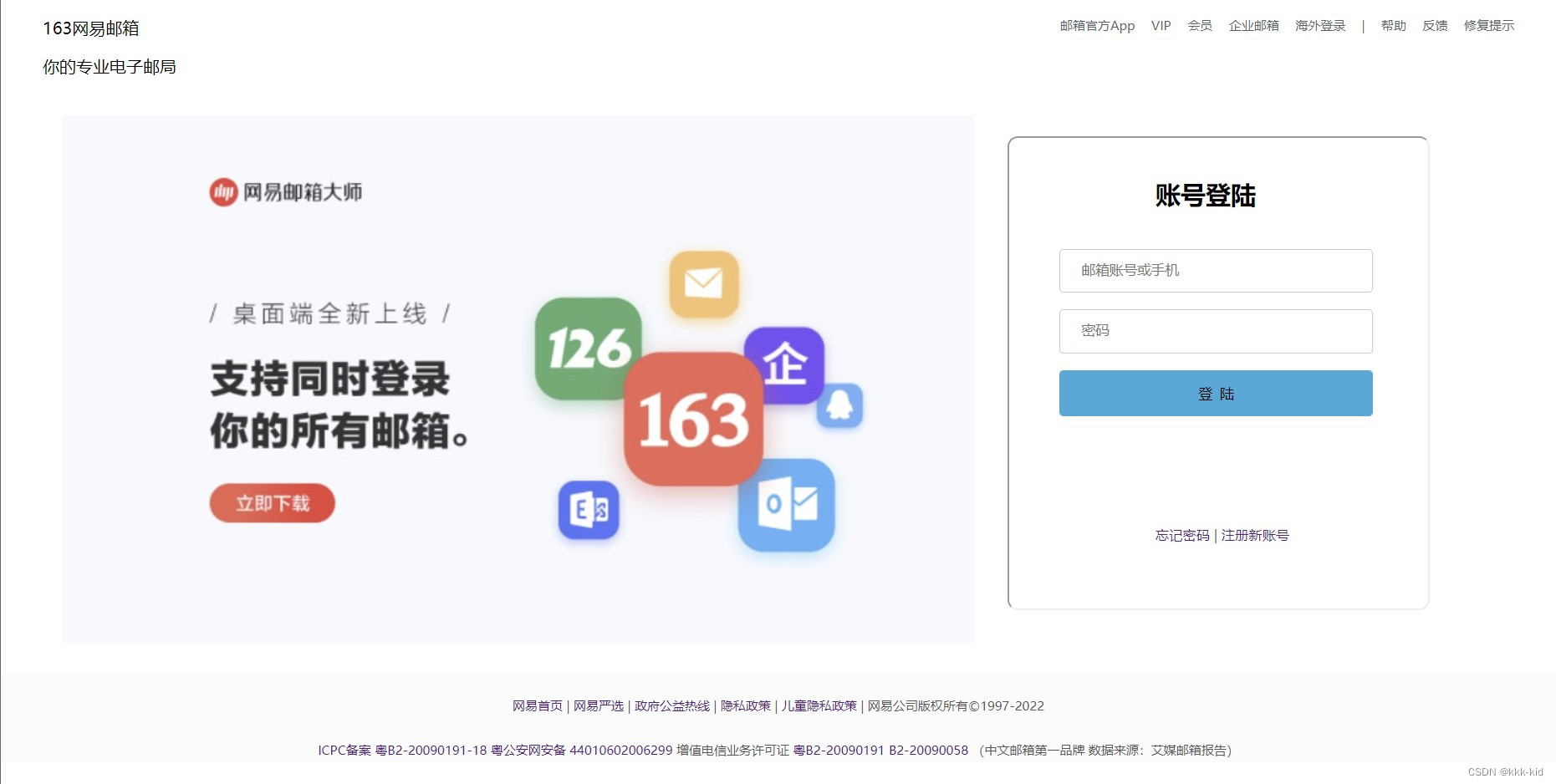Image resolution: width=1556 pixels, height=784 pixels.
Task: Click 网易公司版权所有©1997-2022 text
Action: (956, 706)
